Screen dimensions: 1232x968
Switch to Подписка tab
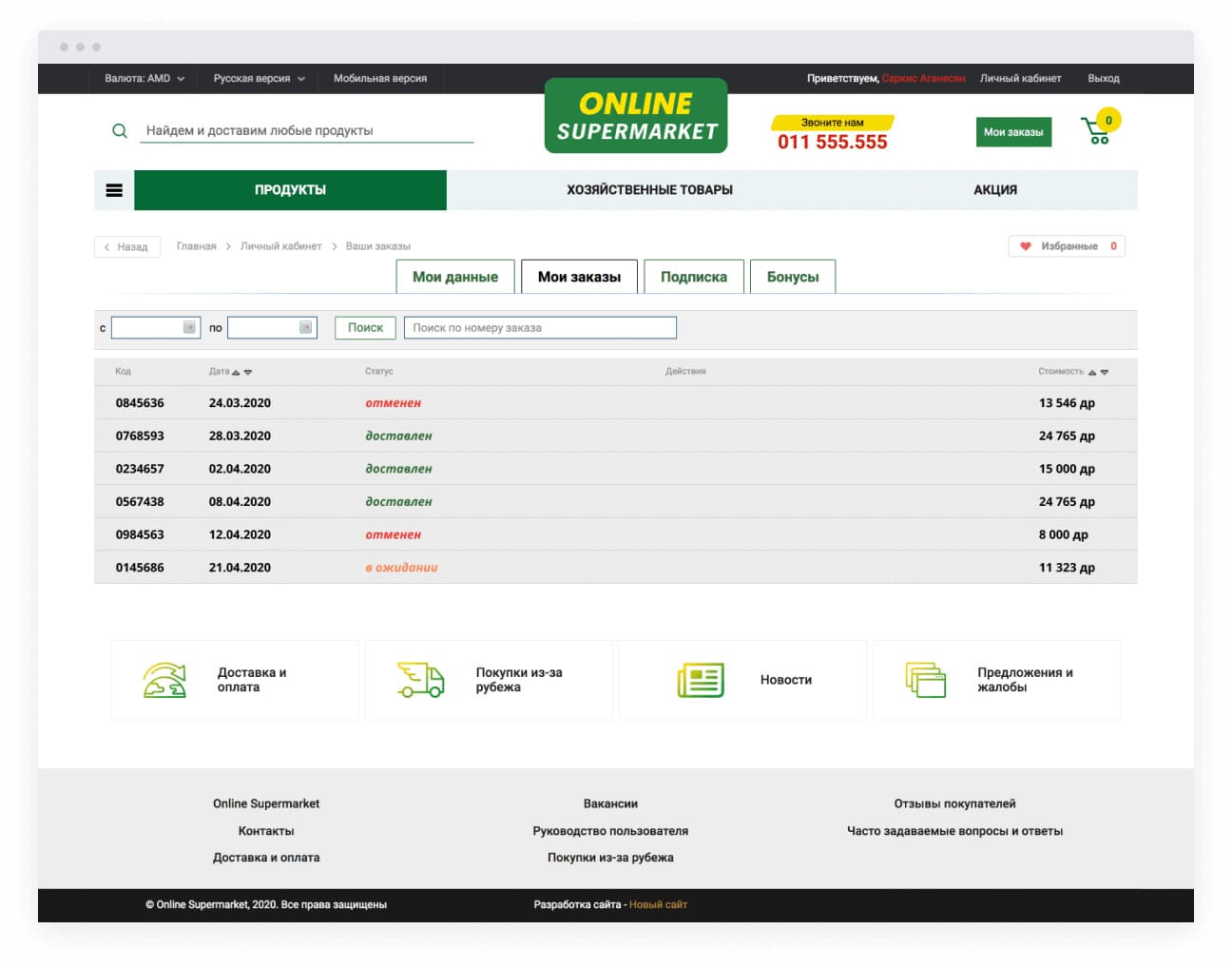tap(694, 277)
